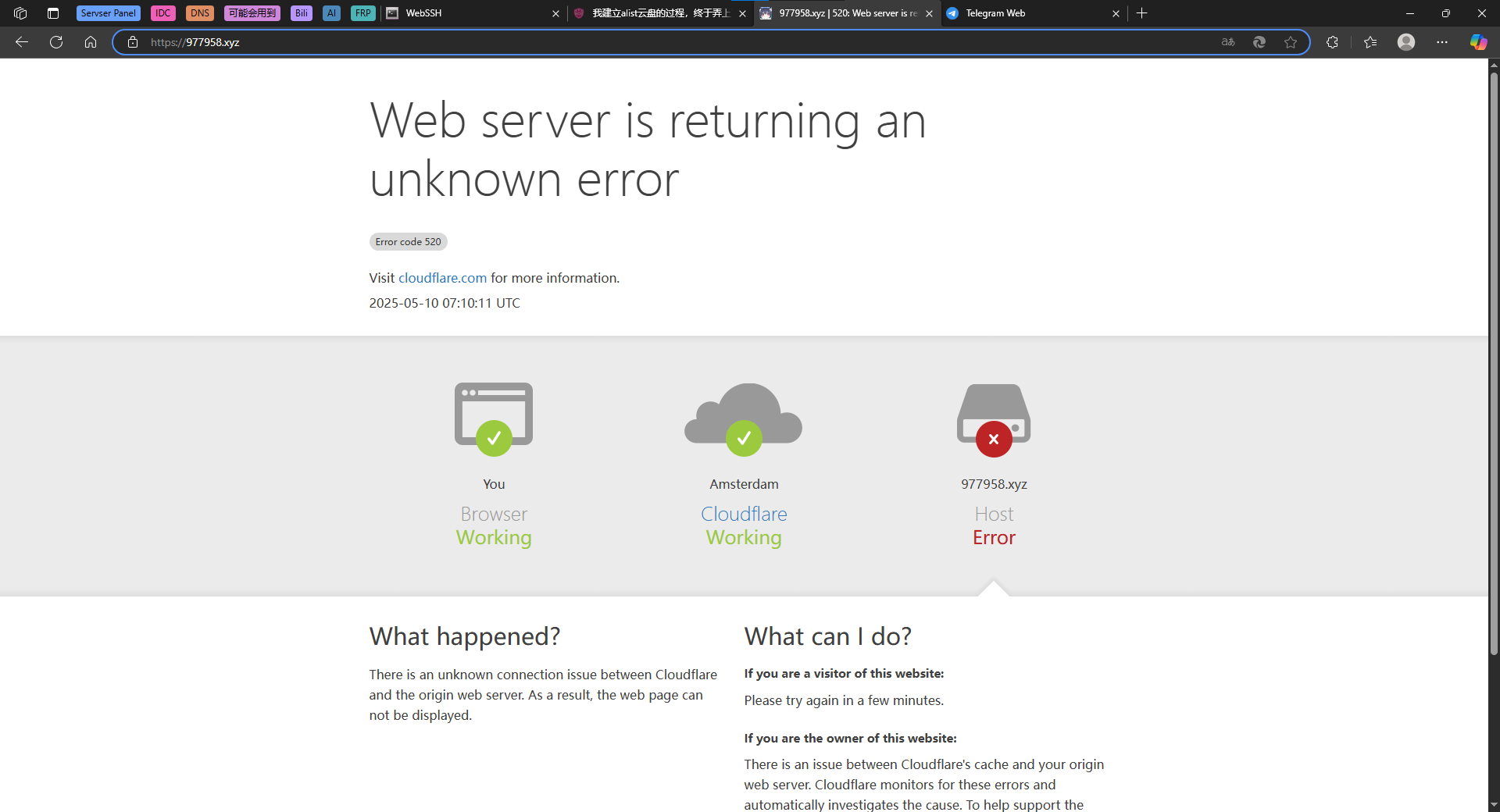Open the AI tab group
1500x812 pixels.
[x=331, y=13]
